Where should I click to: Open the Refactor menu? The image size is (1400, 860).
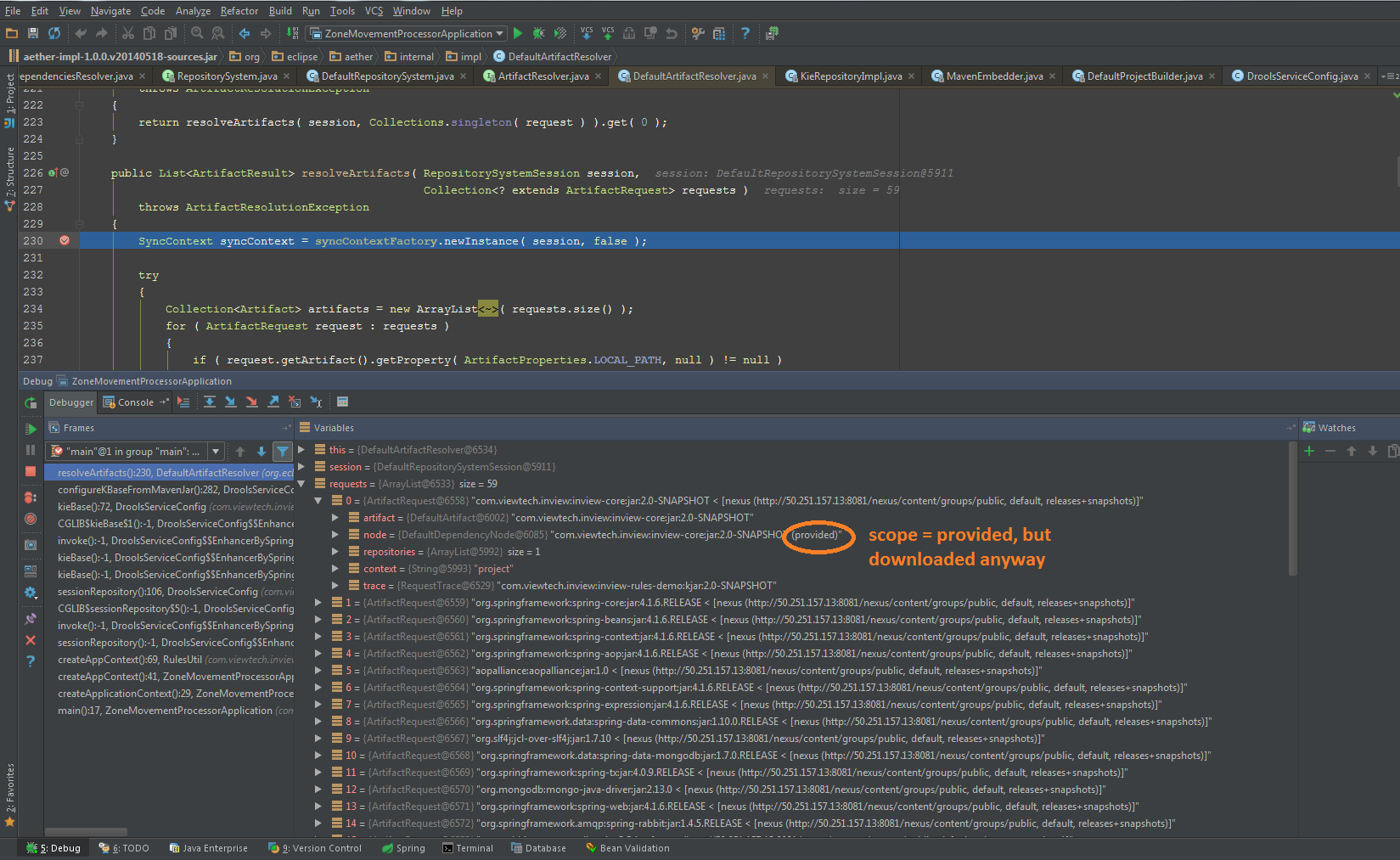coord(239,11)
